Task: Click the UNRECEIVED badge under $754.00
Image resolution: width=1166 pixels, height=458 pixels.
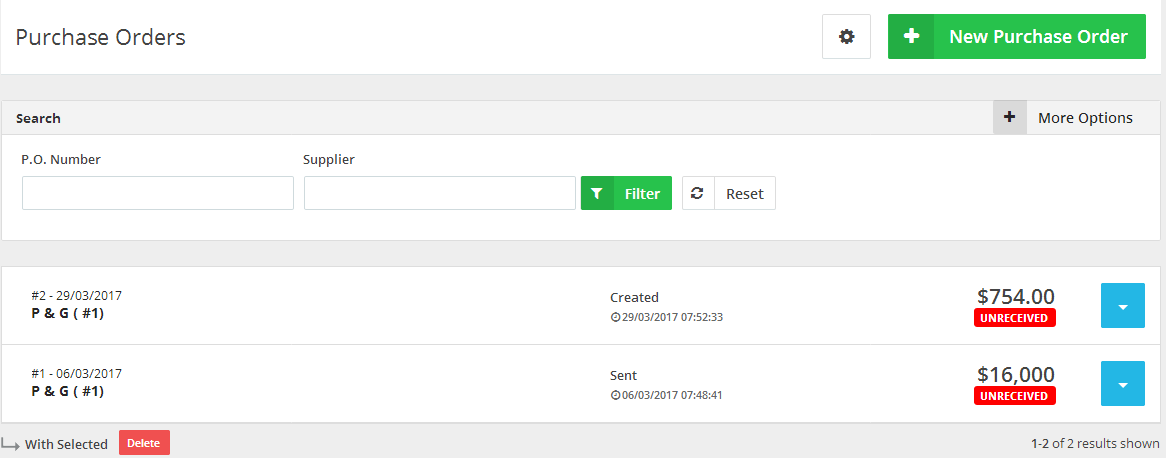Action: tap(1015, 318)
